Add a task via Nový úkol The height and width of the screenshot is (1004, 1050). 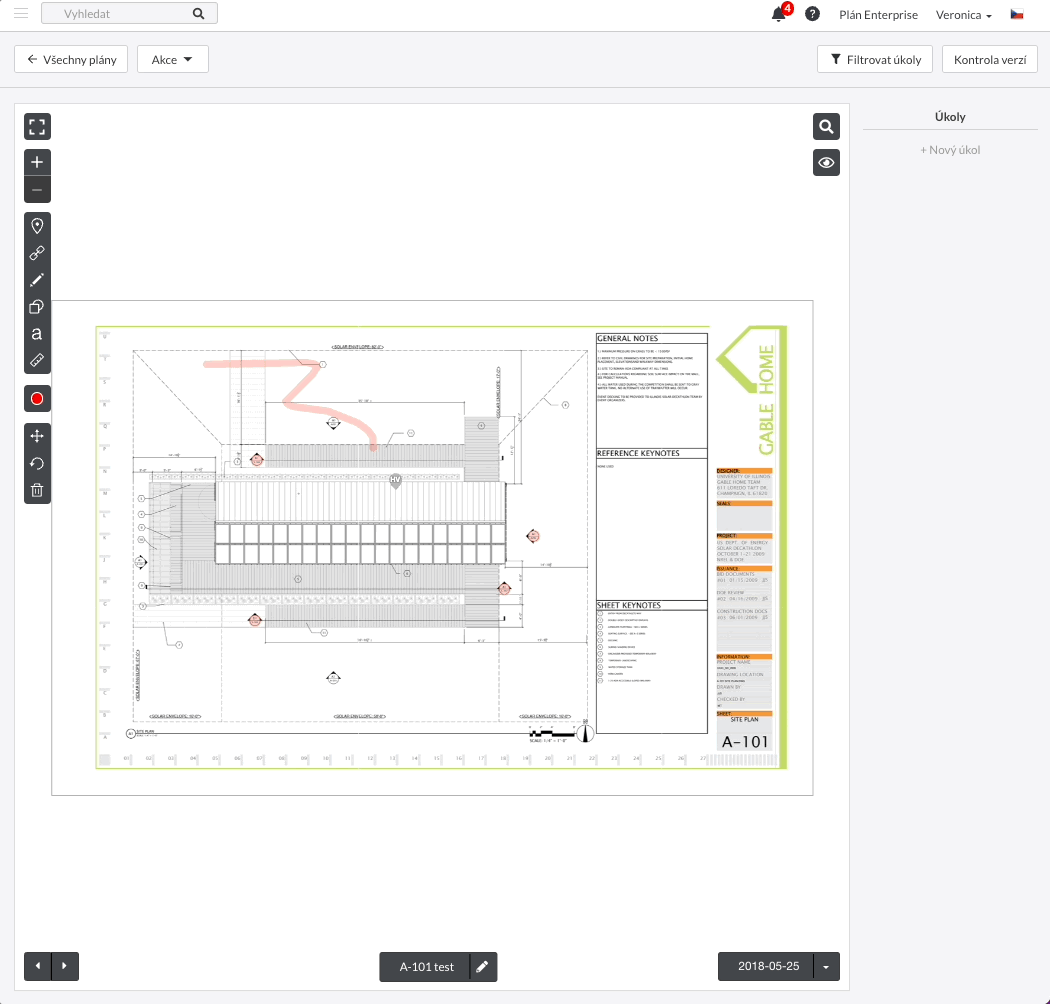[950, 150]
